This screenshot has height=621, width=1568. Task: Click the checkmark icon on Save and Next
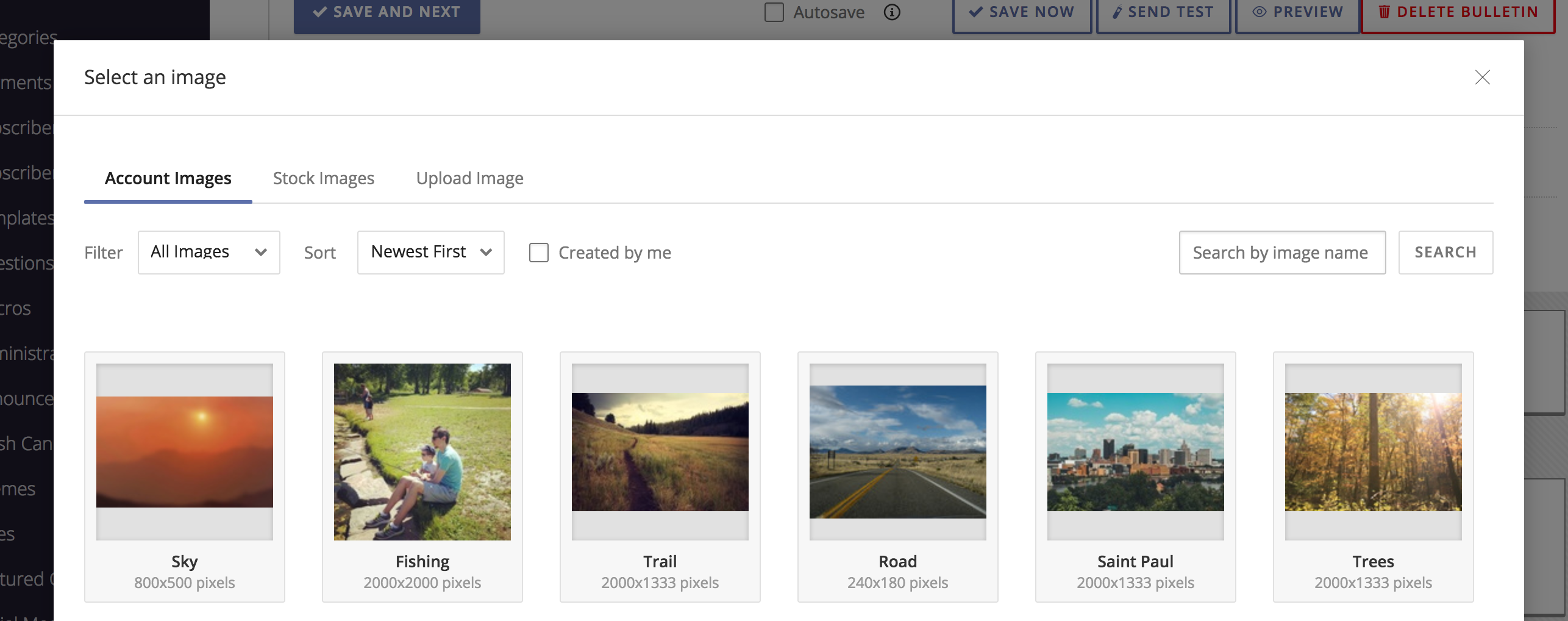(x=319, y=11)
